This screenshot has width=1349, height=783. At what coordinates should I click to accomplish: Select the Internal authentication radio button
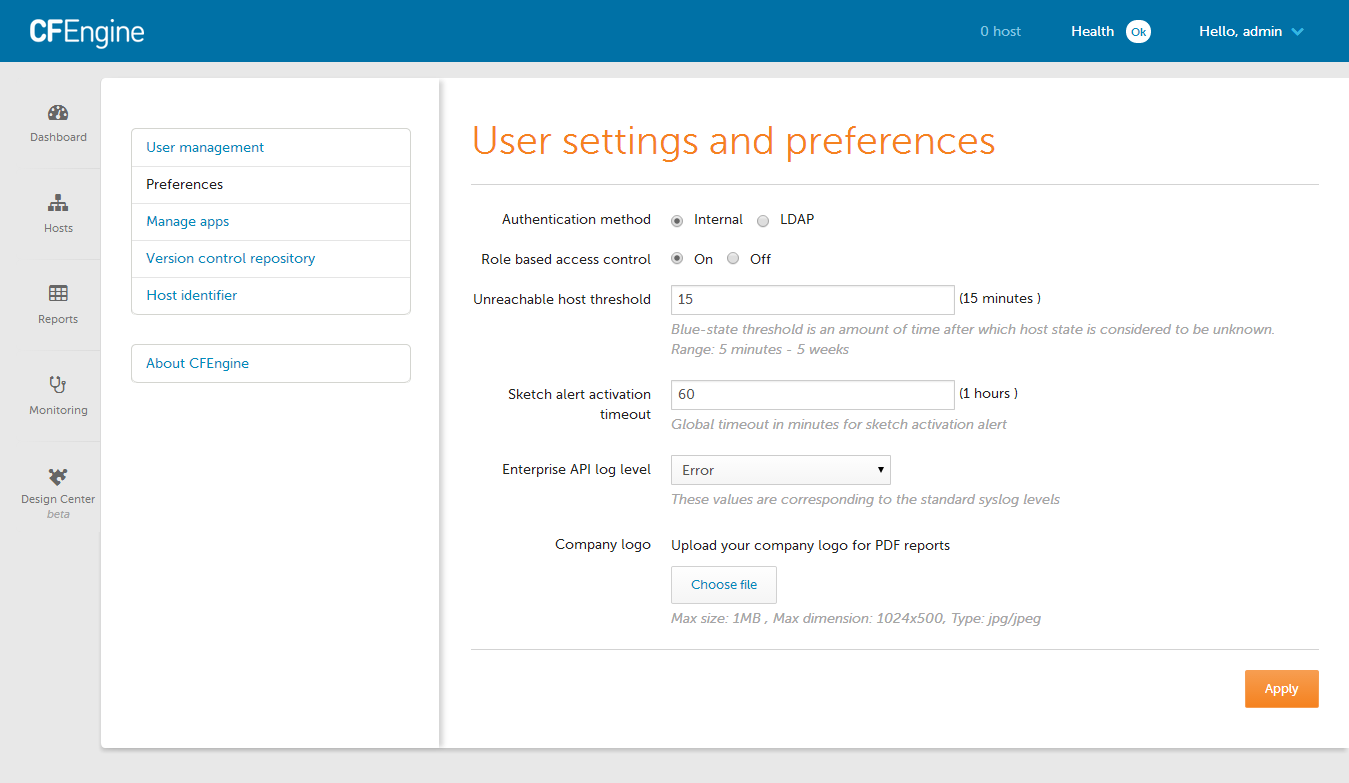pyautogui.click(x=677, y=220)
